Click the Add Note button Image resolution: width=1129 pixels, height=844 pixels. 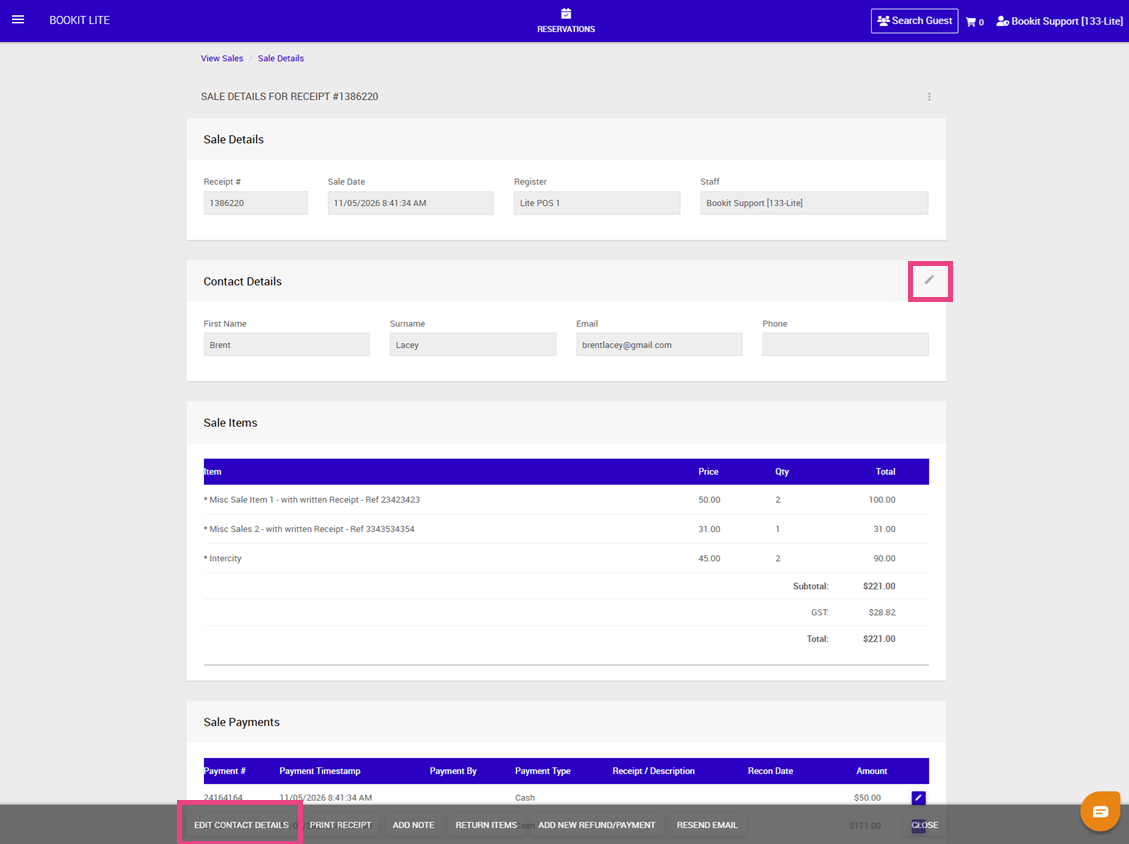413,825
